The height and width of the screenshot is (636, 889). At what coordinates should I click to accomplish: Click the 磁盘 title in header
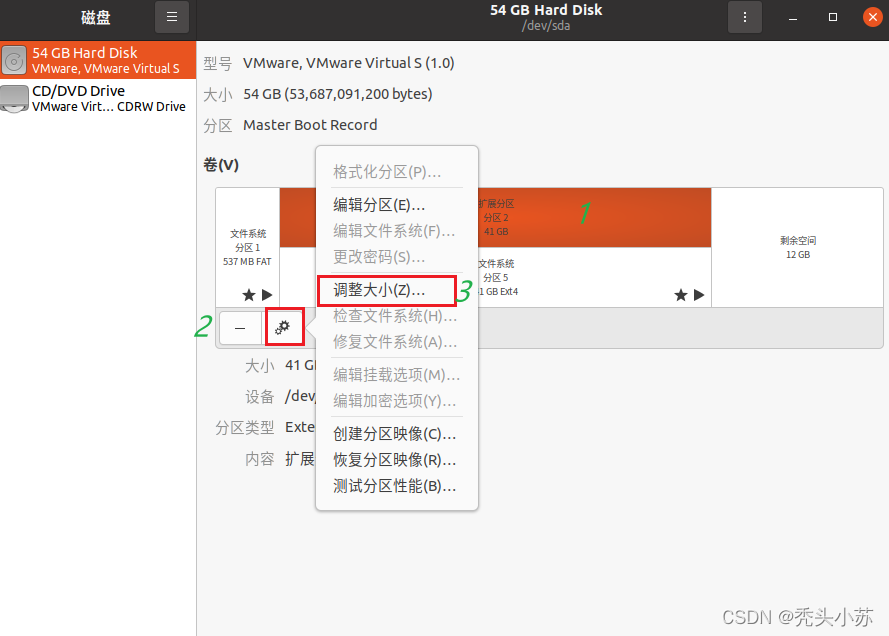(95, 18)
